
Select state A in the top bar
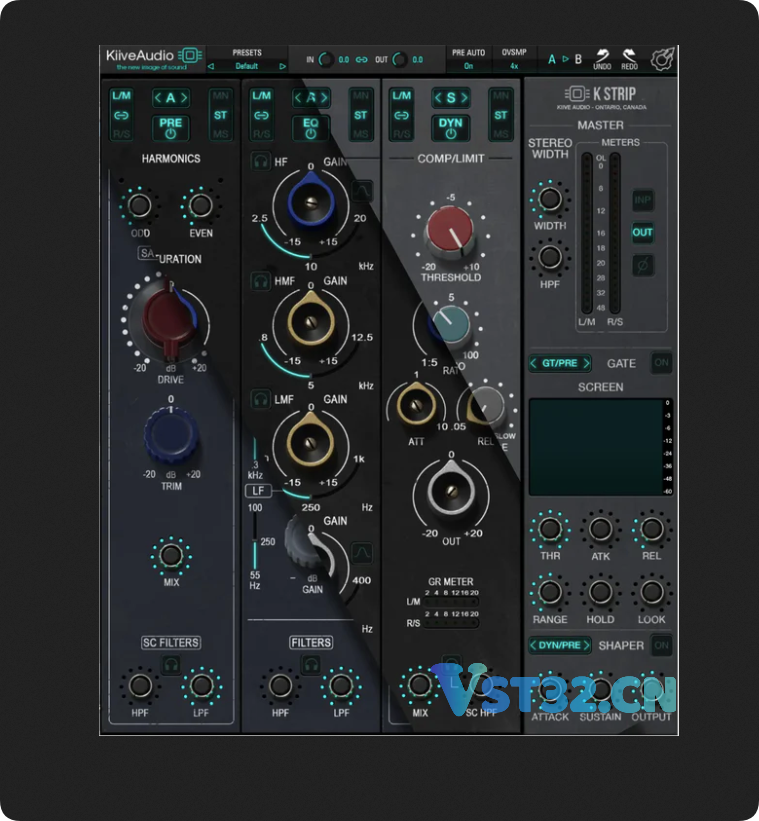point(552,59)
